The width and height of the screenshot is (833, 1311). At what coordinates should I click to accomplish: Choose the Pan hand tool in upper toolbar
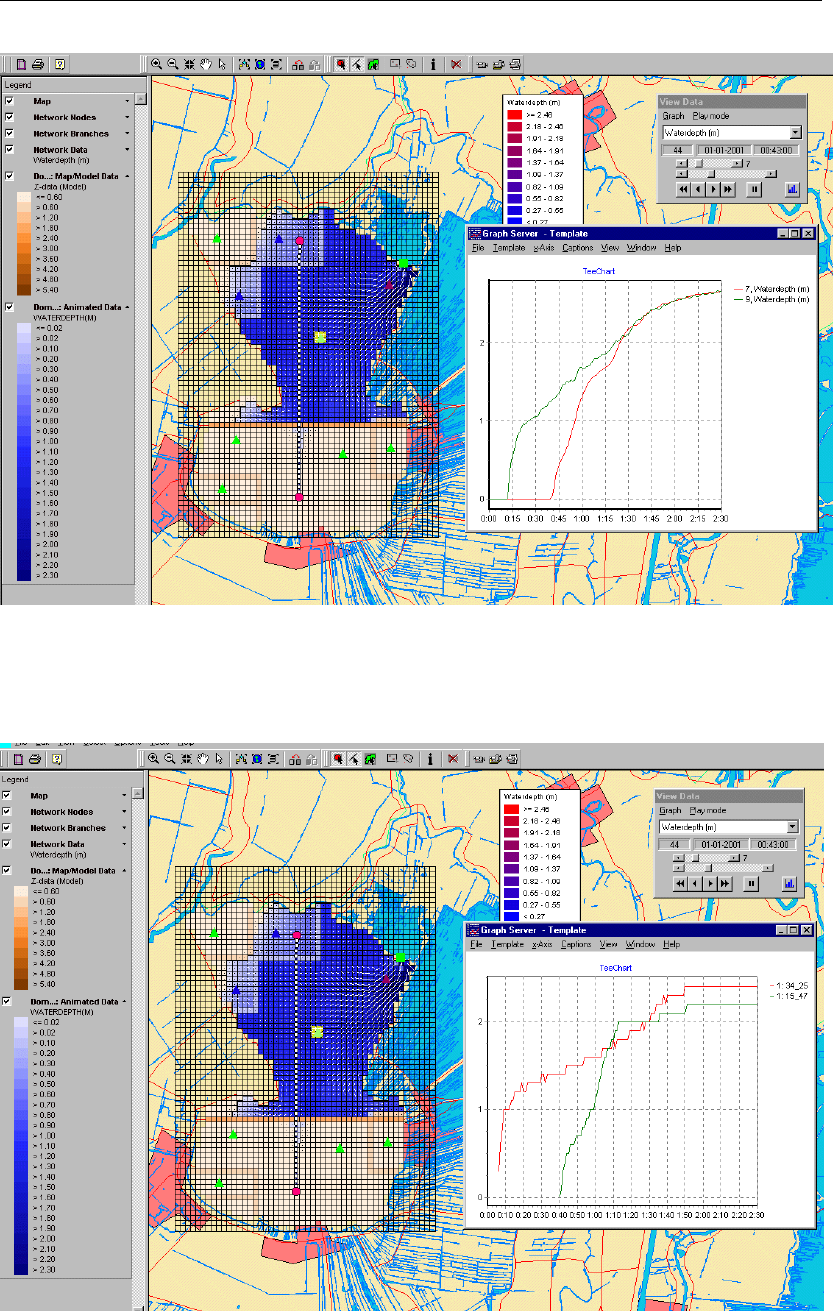click(x=205, y=62)
